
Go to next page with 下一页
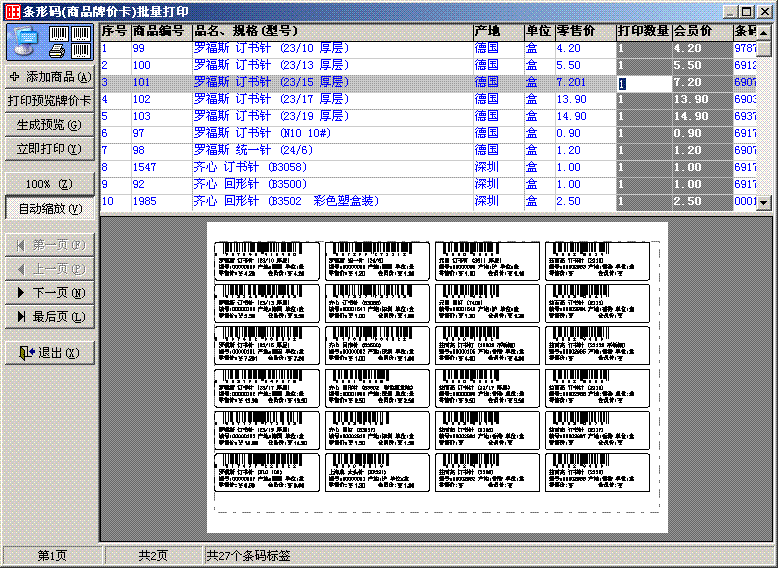(x=49, y=293)
